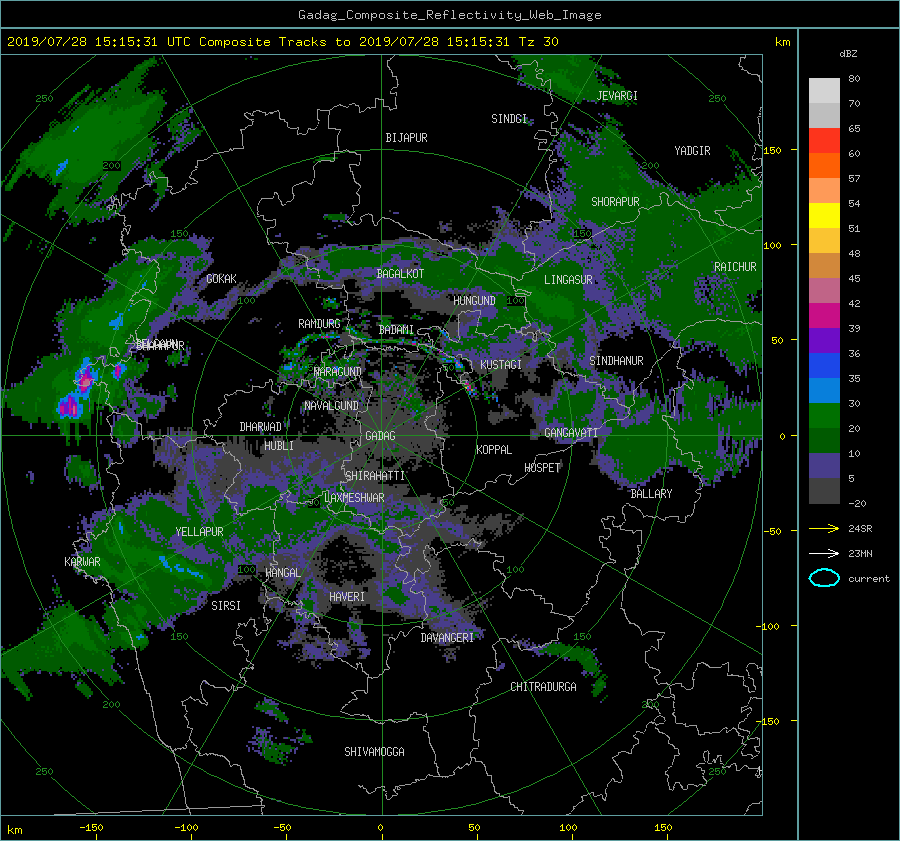
Task: Select the SIRSI label
Action: pyautogui.click(x=226, y=606)
